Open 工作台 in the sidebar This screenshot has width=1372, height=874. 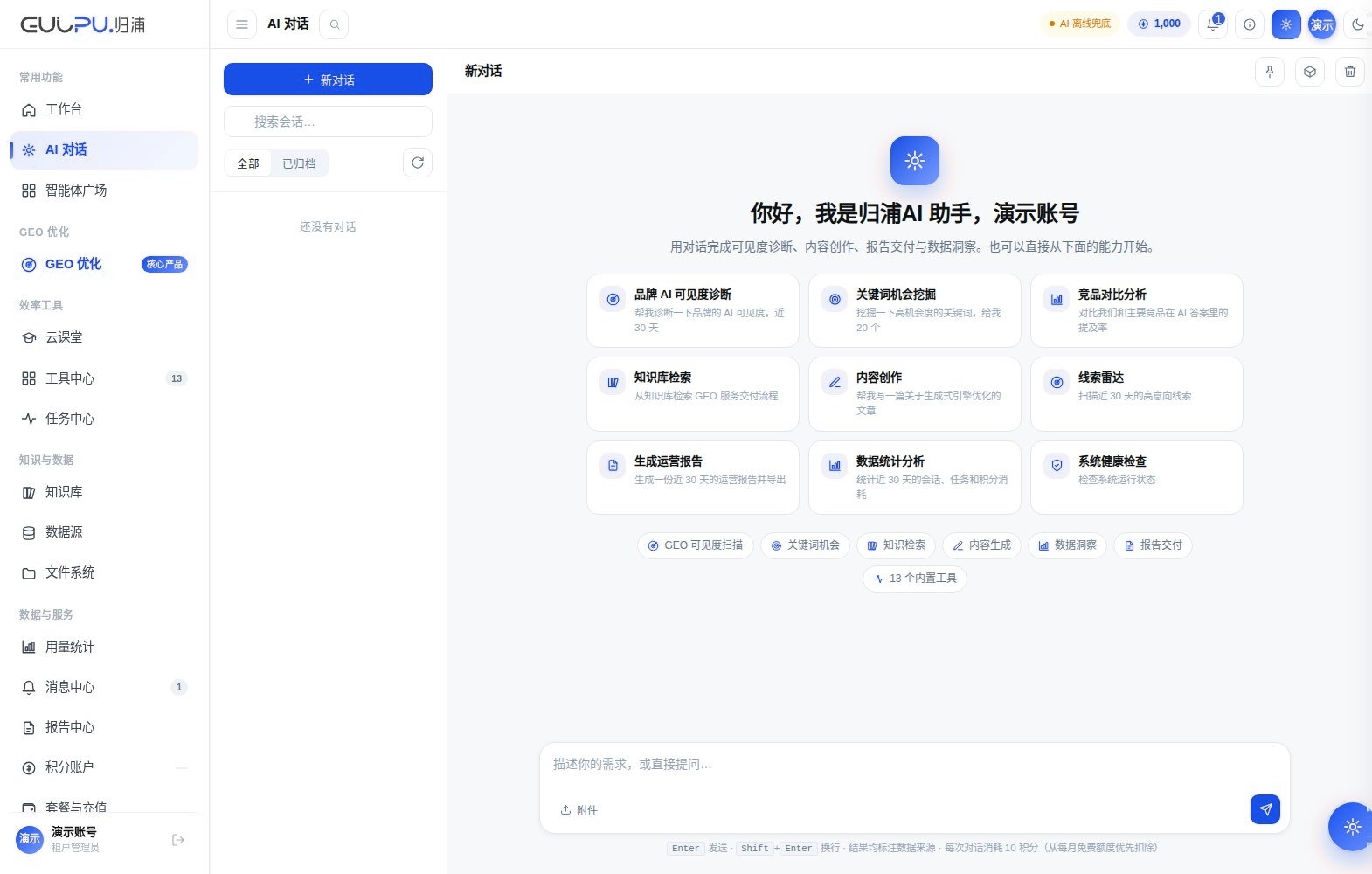[104, 109]
